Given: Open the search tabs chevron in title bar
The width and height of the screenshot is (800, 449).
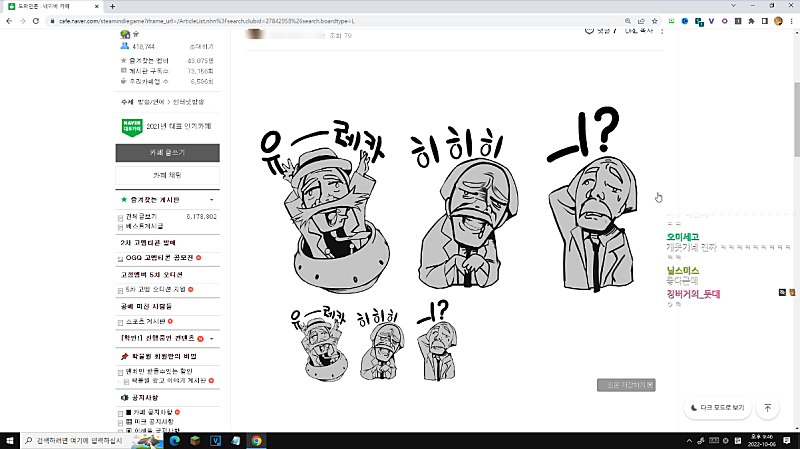Looking at the screenshot, I should [x=733, y=6].
